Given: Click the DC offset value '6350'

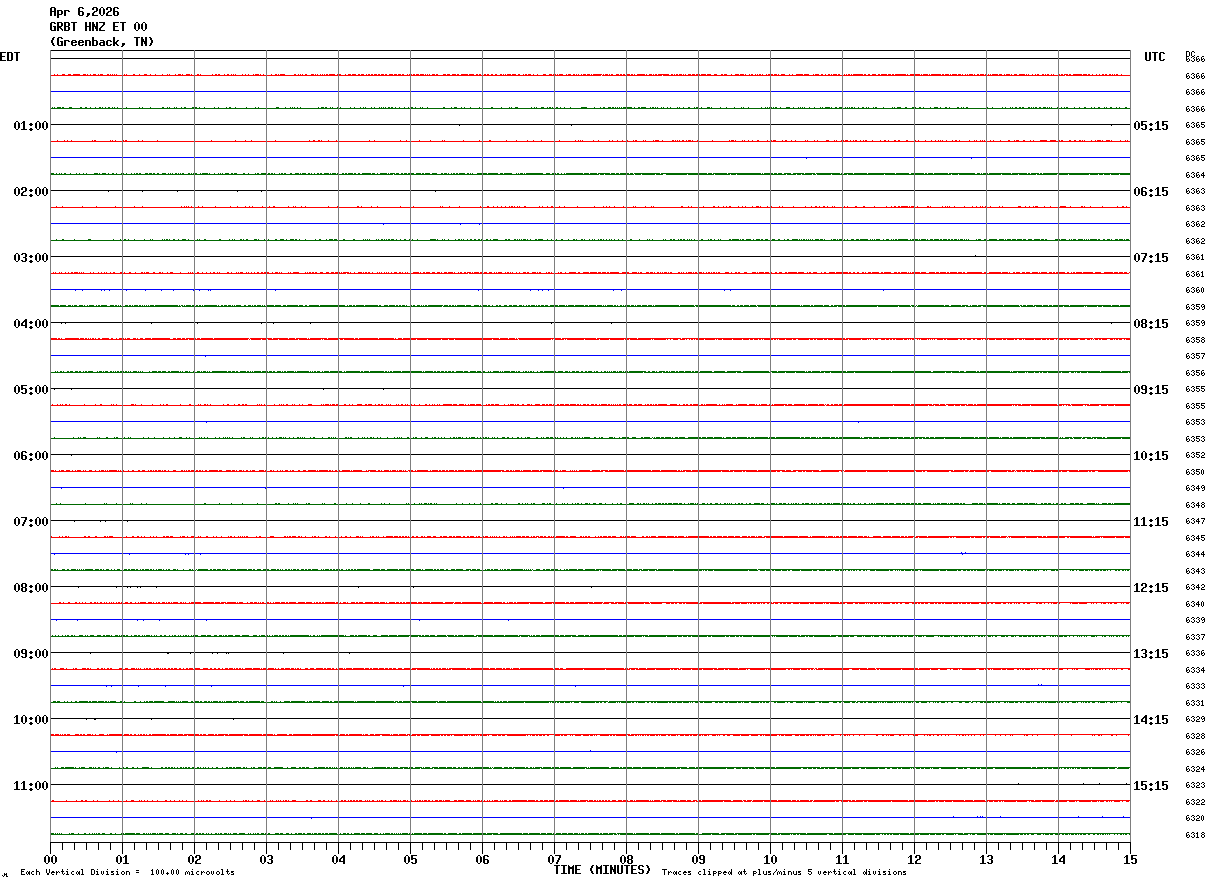Looking at the screenshot, I should tap(1195, 472).
